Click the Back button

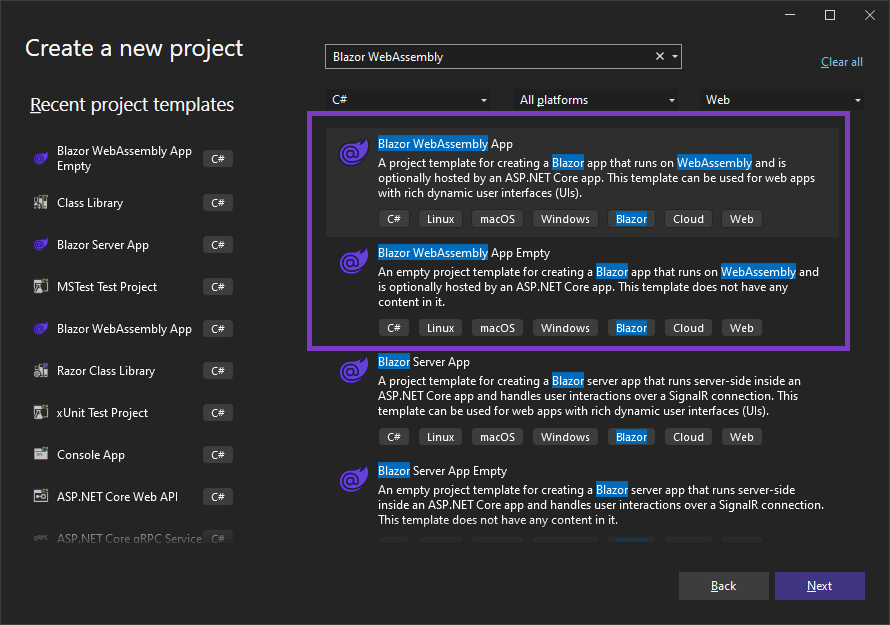point(724,586)
